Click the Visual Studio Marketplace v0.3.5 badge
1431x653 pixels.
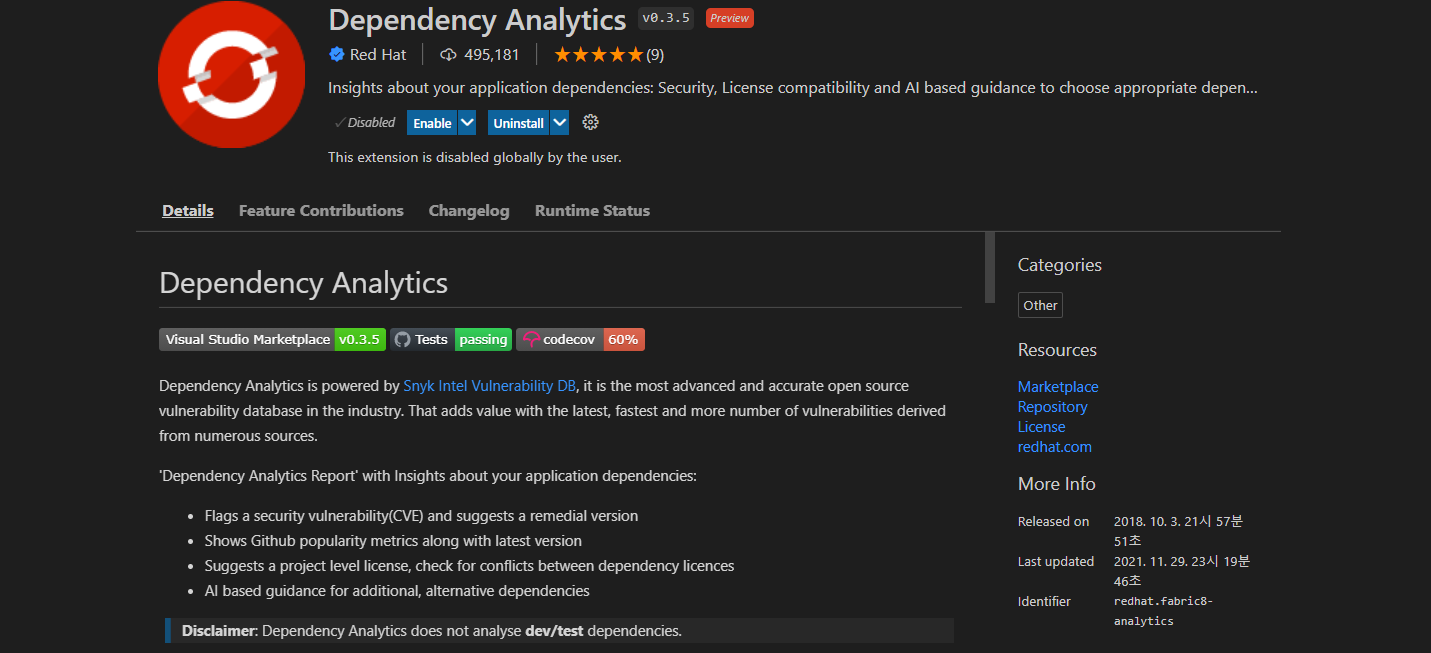coord(272,339)
